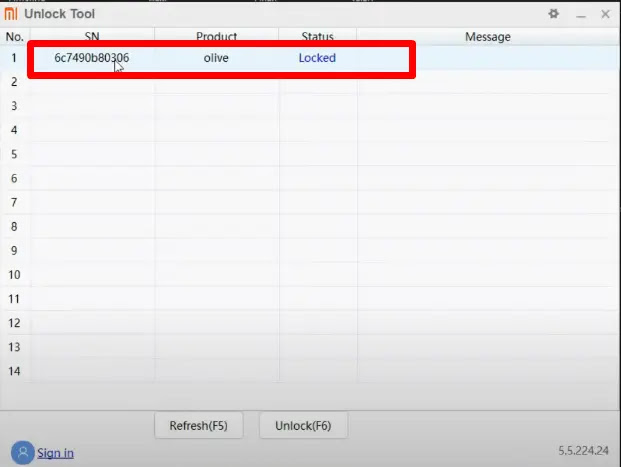The image size is (621, 467).
Task: Click the product name olive
Action: (216, 58)
